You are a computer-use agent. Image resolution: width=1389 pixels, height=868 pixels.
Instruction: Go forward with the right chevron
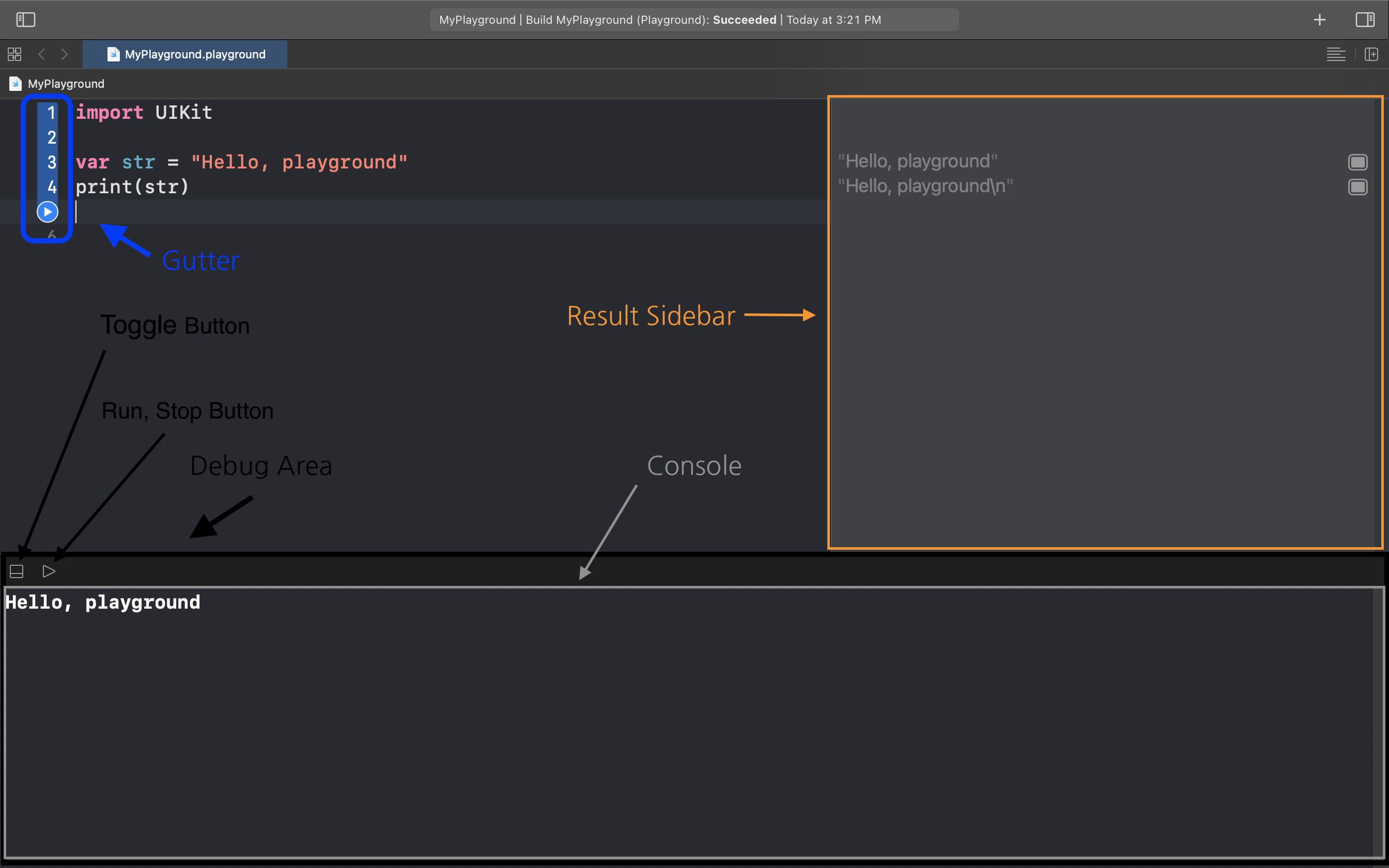coord(64,55)
